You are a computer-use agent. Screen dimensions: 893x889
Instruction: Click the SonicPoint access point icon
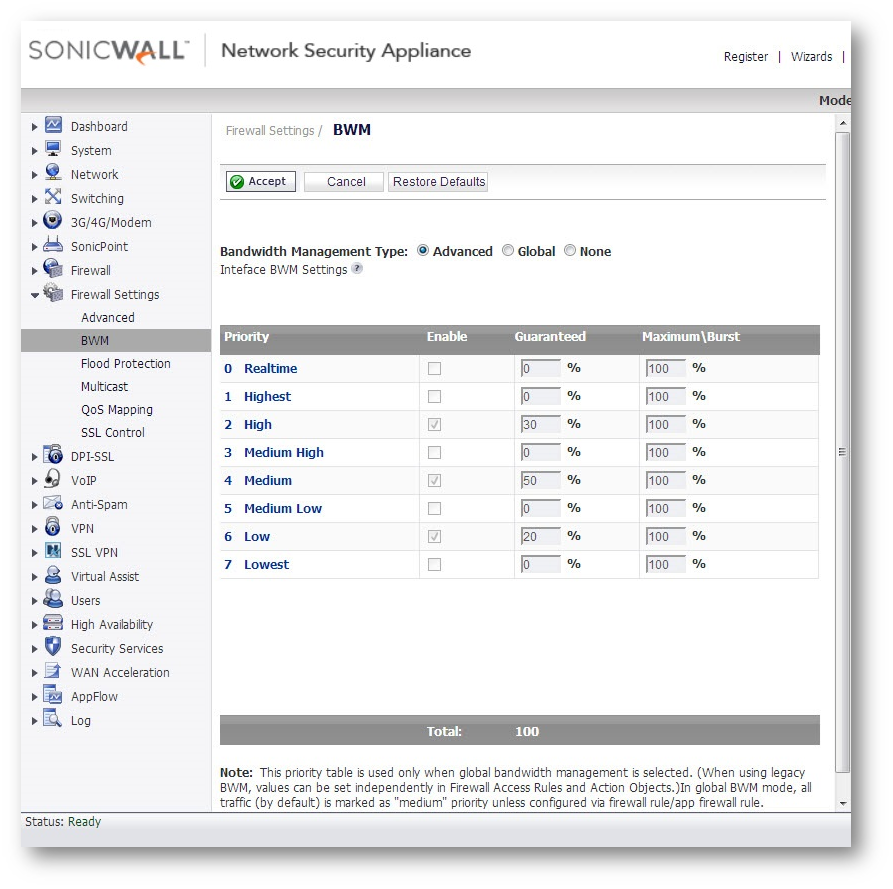(x=53, y=246)
